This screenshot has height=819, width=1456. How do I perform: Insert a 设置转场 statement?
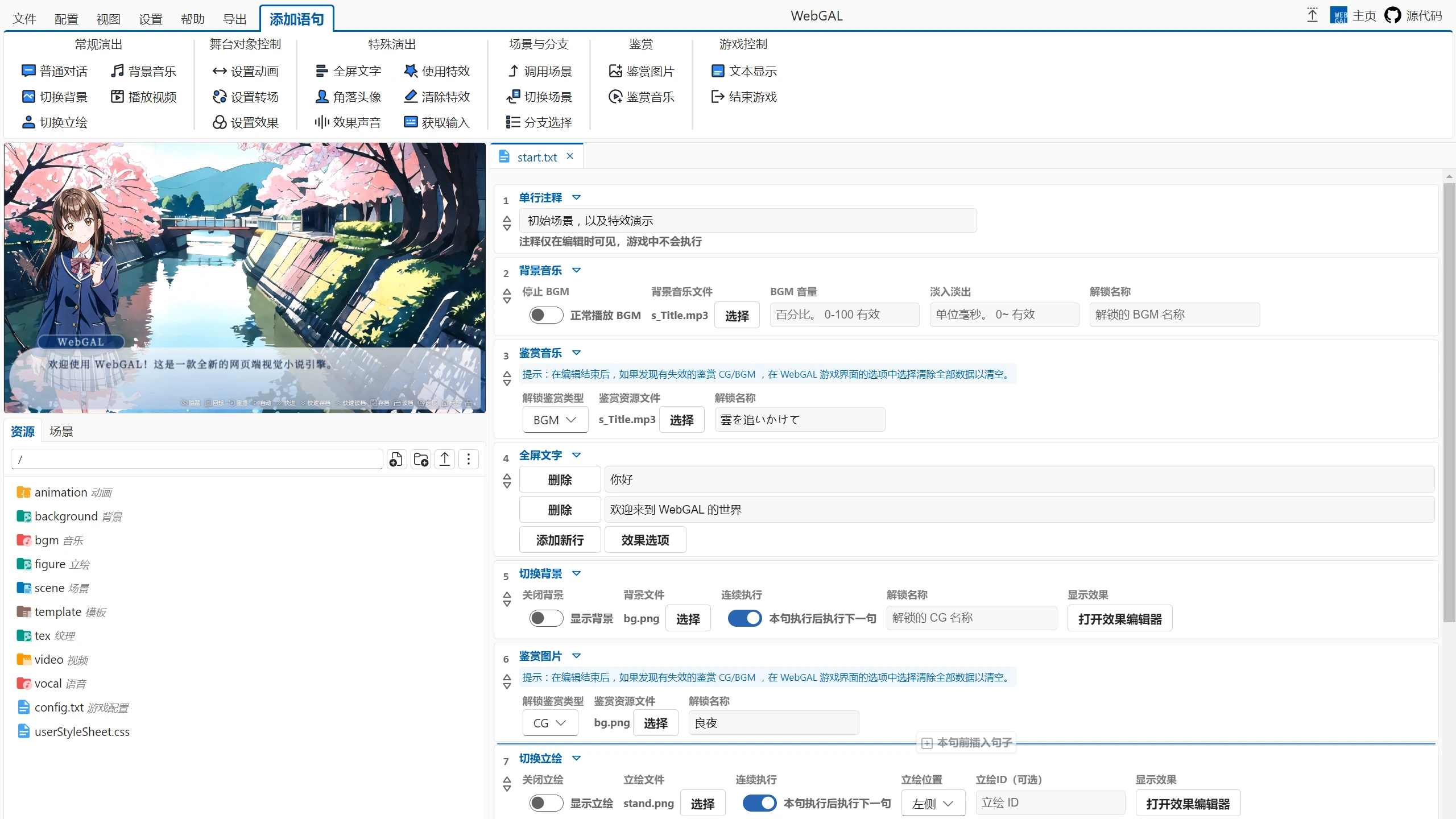(x=246, y=97)
